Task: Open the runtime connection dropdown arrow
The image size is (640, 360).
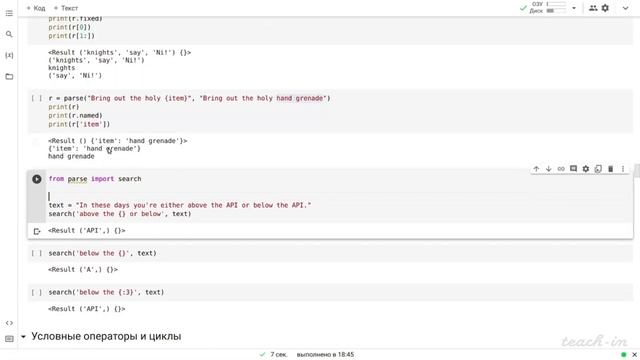Action: [574, 8]
